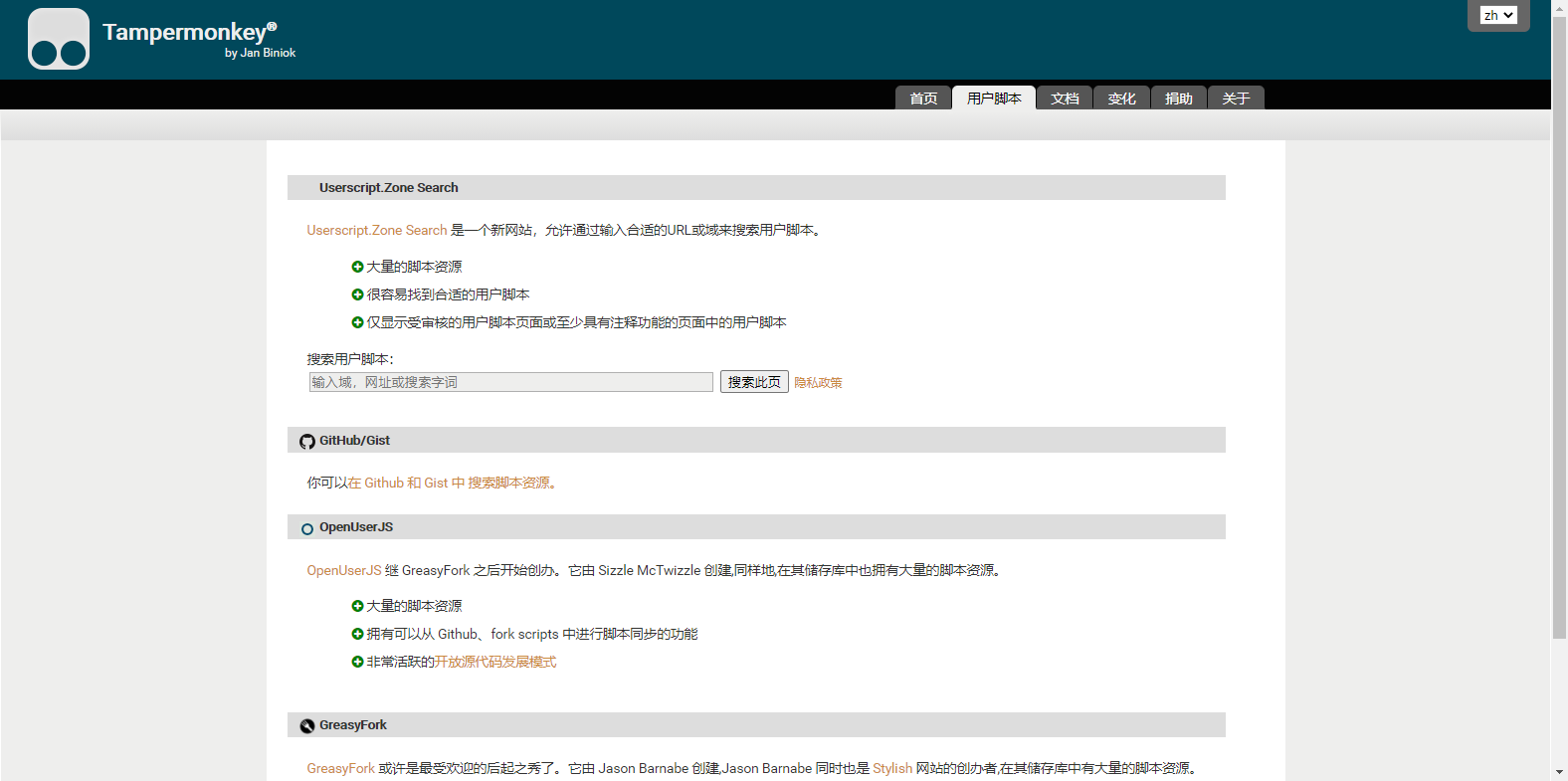Open the 关于 tab
1568x781 pixels.
click(x=1236, y=98)
